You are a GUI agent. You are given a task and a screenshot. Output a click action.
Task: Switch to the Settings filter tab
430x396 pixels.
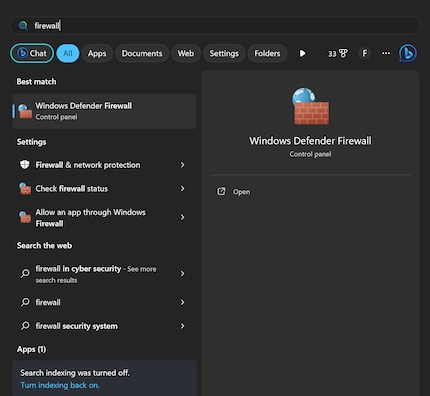coord(224,53)
